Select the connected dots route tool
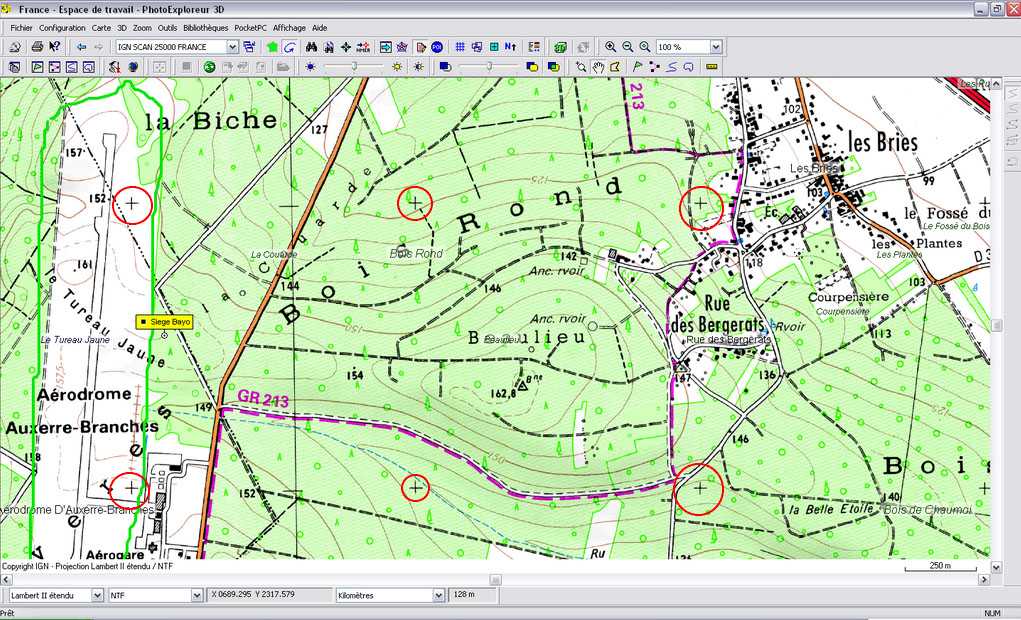Screen dimensions: 1021x620 (654, 66)
